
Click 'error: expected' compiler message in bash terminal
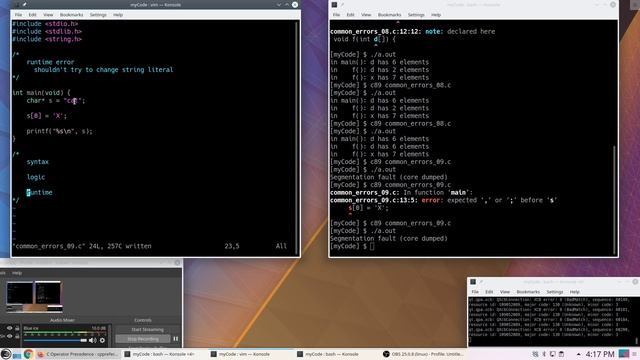449,200
